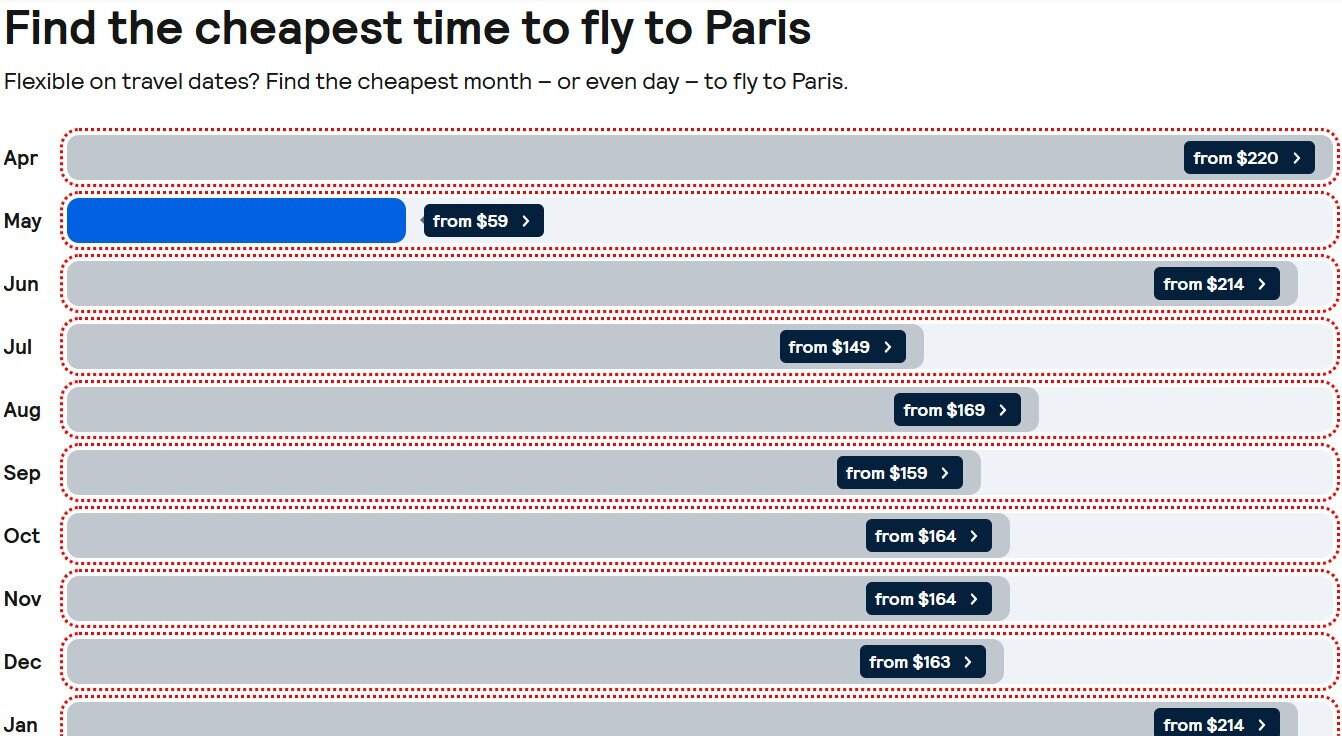Click the chevron arrow on the December $163 button
1342x736 pixels.
tap(966, 661)
